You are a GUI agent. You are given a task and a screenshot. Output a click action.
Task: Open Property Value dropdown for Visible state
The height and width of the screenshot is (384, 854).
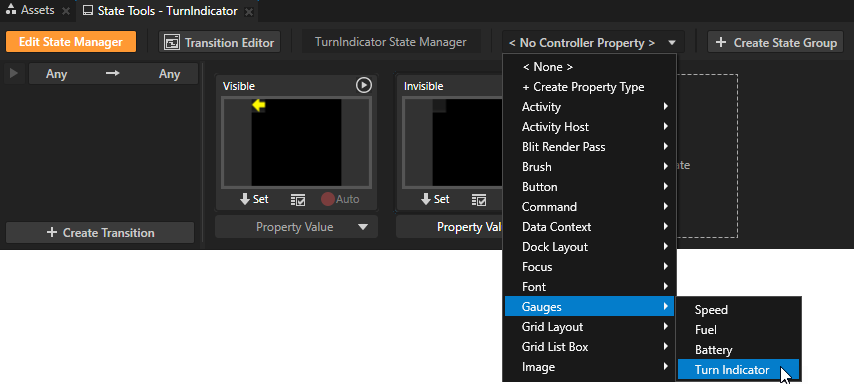click(296, 227)
